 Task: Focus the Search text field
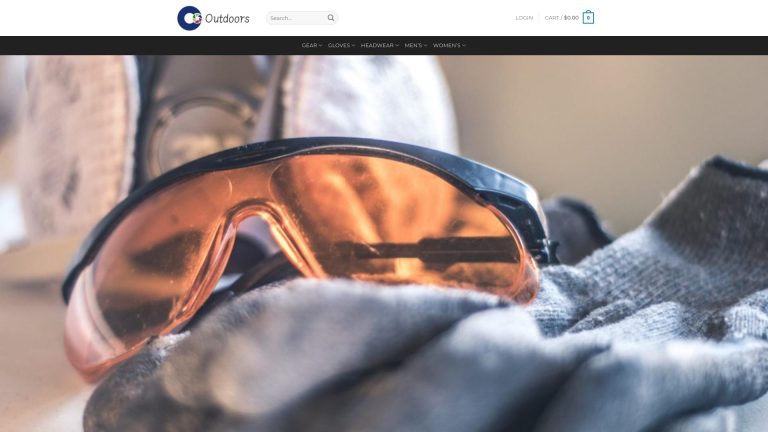296,18
